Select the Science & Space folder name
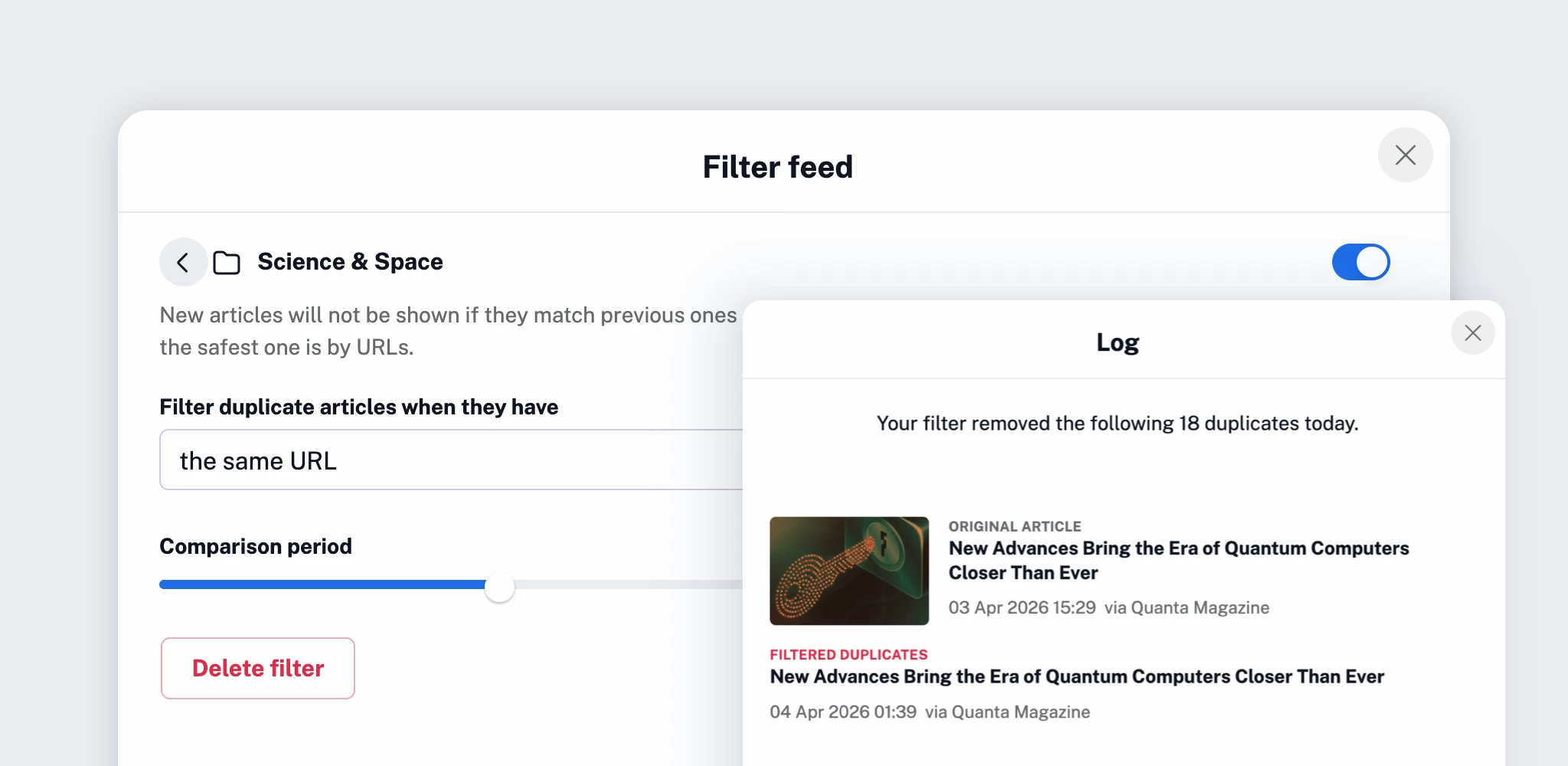1568x766 pixels. click(350, 262)
